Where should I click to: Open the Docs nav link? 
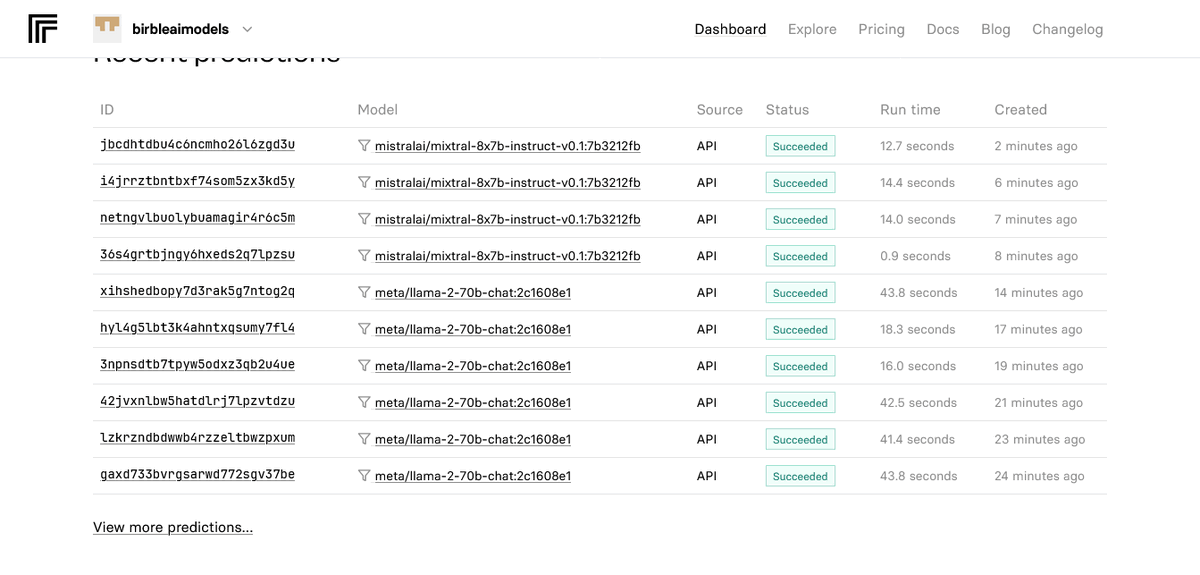click(x=943, y=29)
